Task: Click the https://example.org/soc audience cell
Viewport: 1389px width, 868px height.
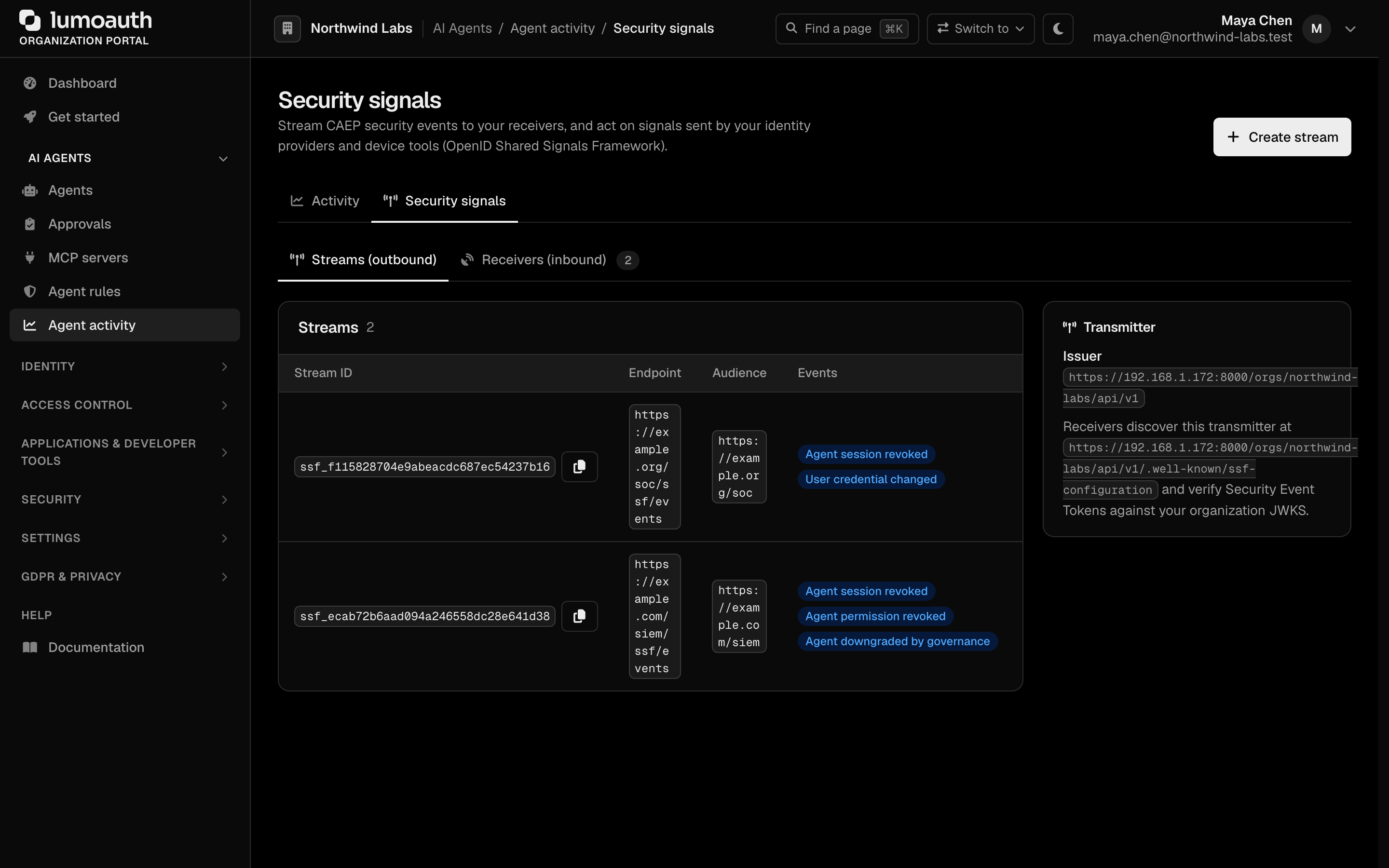Action: (739, 467)
